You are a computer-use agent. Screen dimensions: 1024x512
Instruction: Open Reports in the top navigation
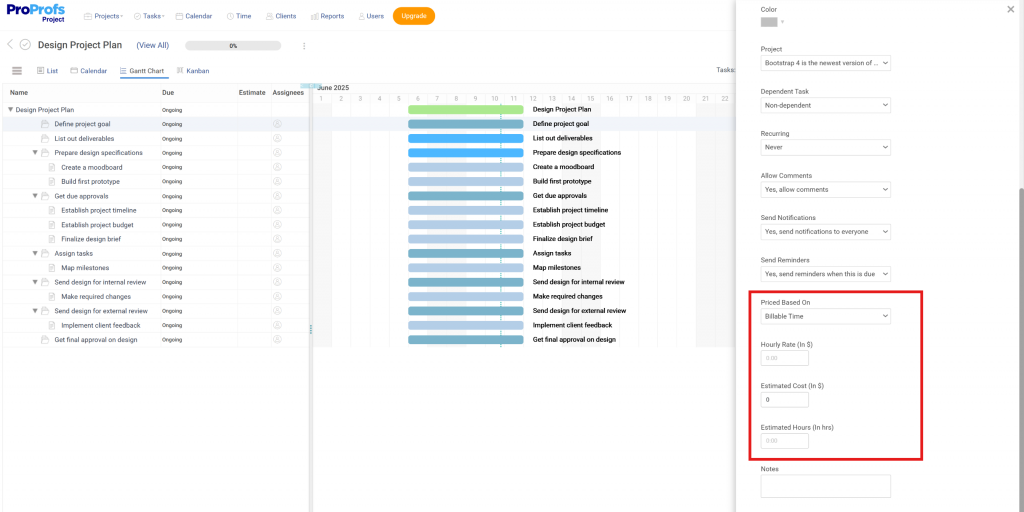pyautogui.click(x=327, y=16)
